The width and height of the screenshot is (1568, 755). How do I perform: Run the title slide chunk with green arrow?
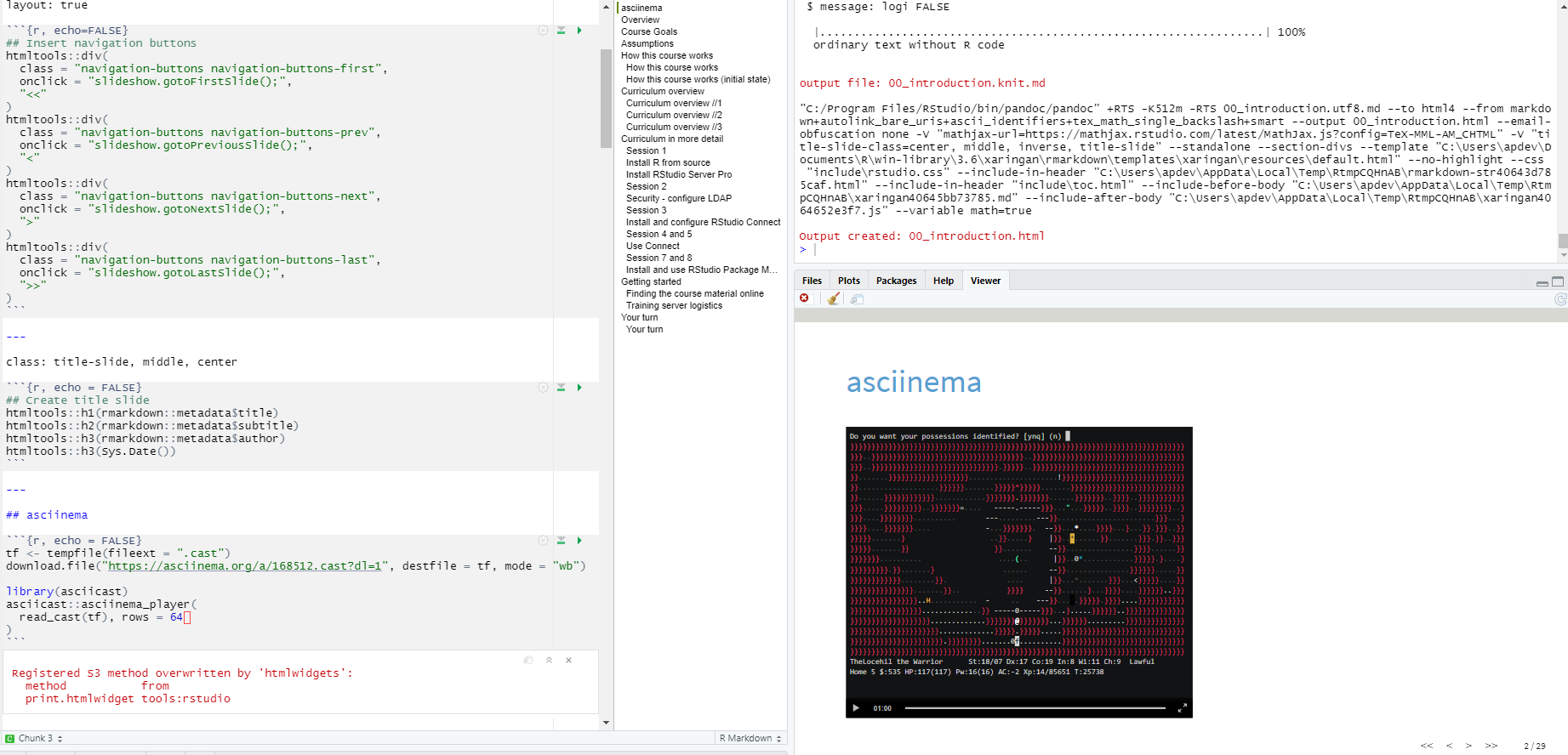[579, 388]
